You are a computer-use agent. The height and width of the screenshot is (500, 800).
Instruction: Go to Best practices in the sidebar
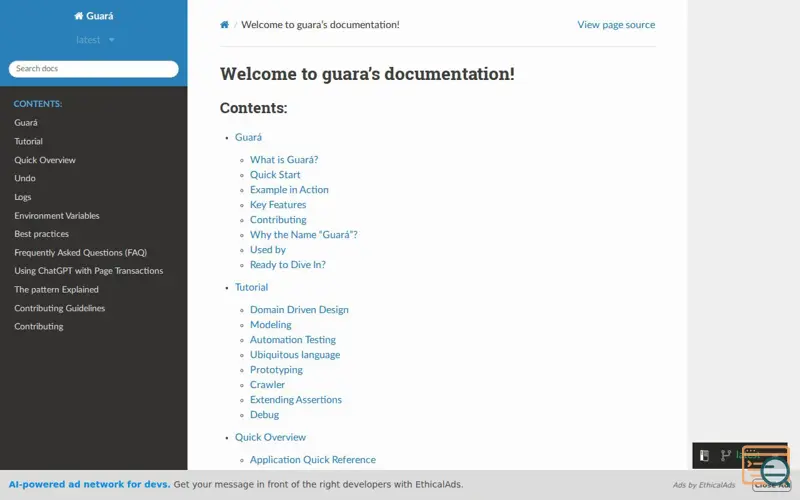coord(41,234)
